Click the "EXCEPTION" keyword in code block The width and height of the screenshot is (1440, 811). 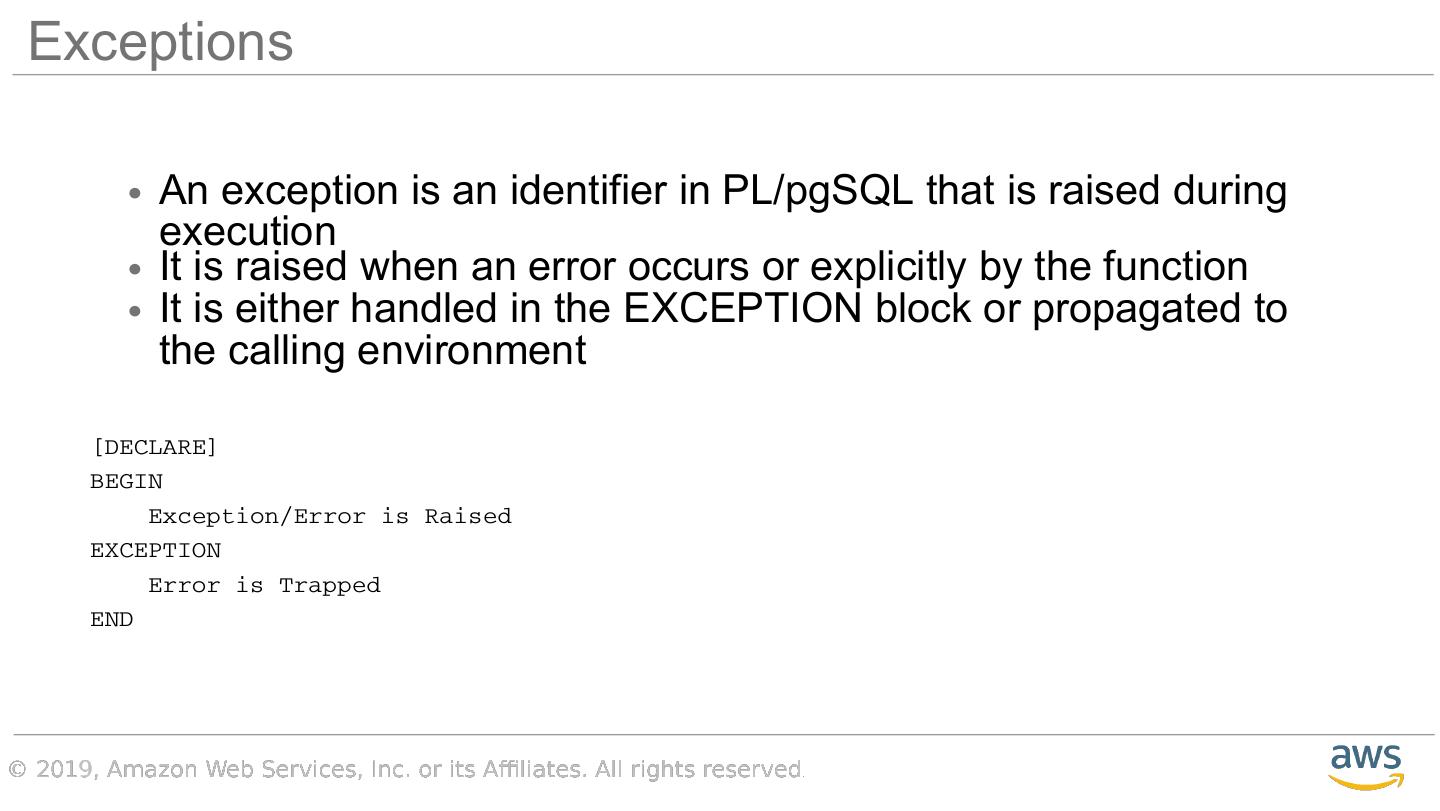155,551
